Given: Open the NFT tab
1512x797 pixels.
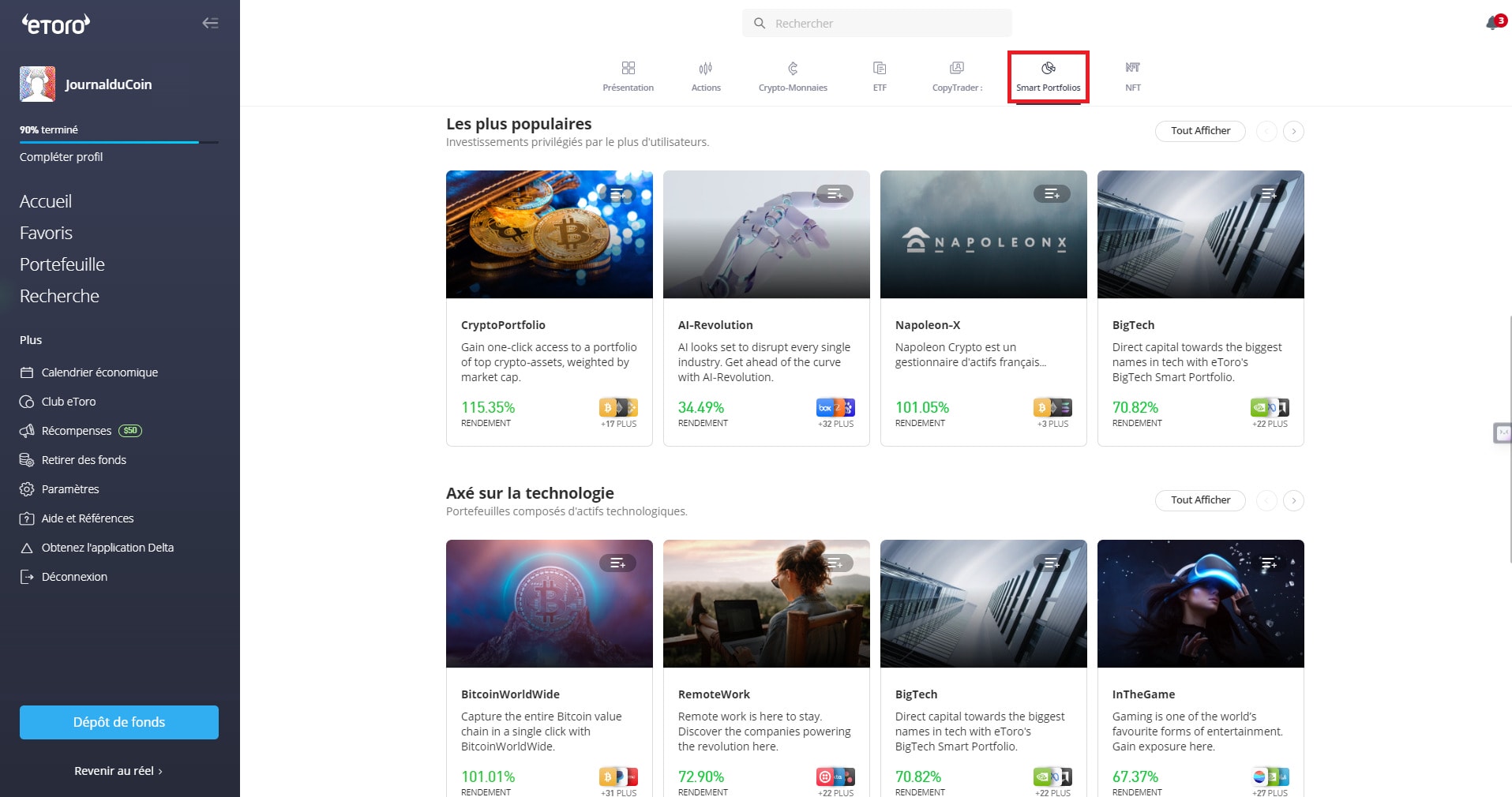Looking at the screenshot, I should coord(1132,77).
